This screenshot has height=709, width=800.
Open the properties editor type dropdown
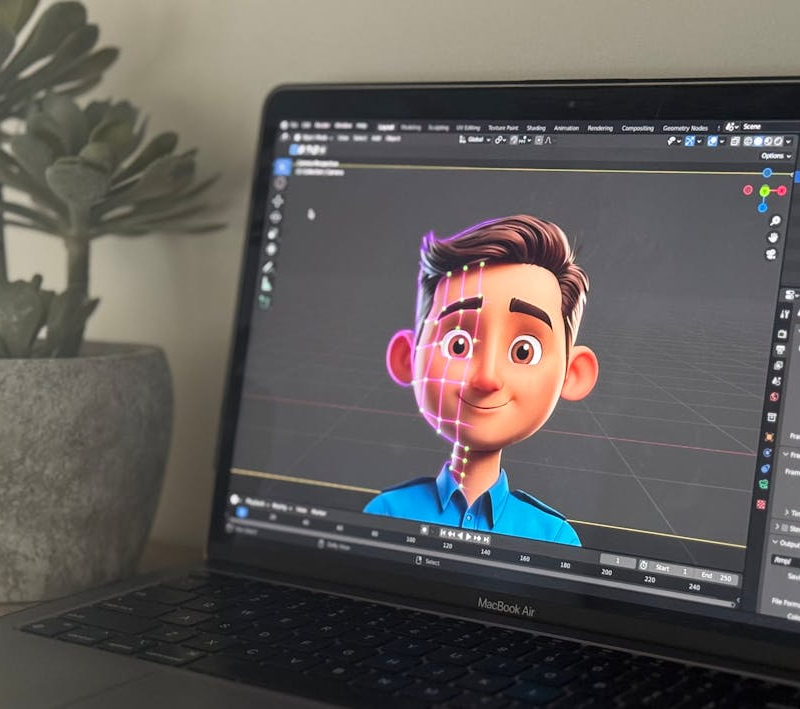(x=790, y=295)
